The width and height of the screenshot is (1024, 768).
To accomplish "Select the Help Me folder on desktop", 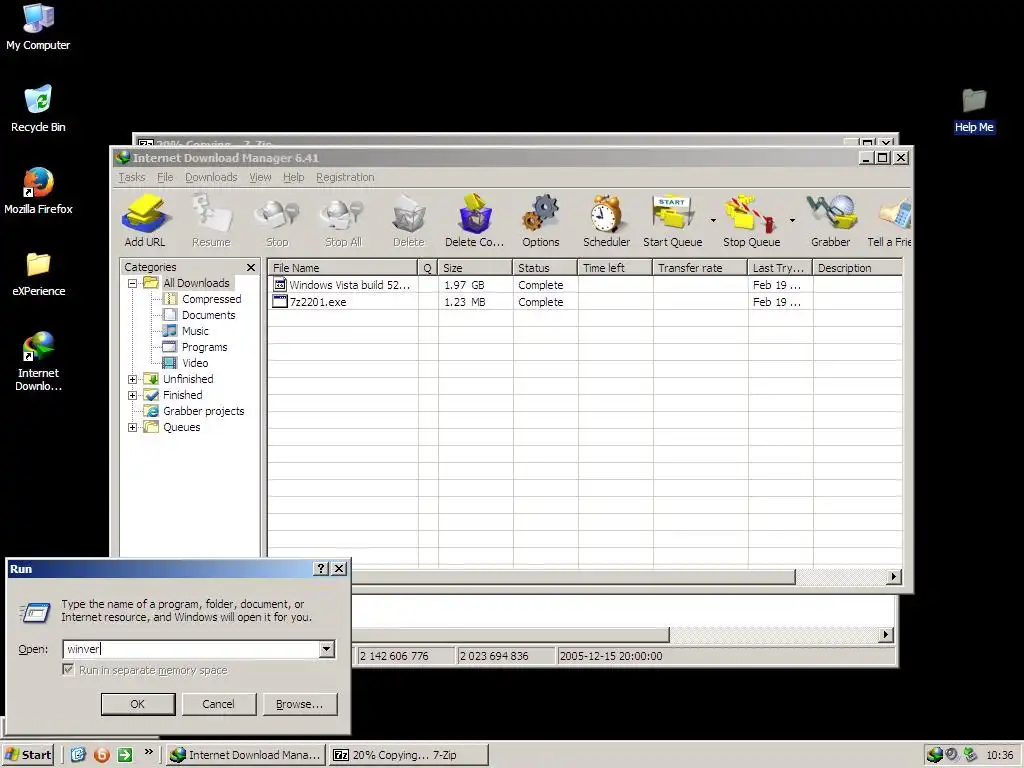I will tap(974, 110).
